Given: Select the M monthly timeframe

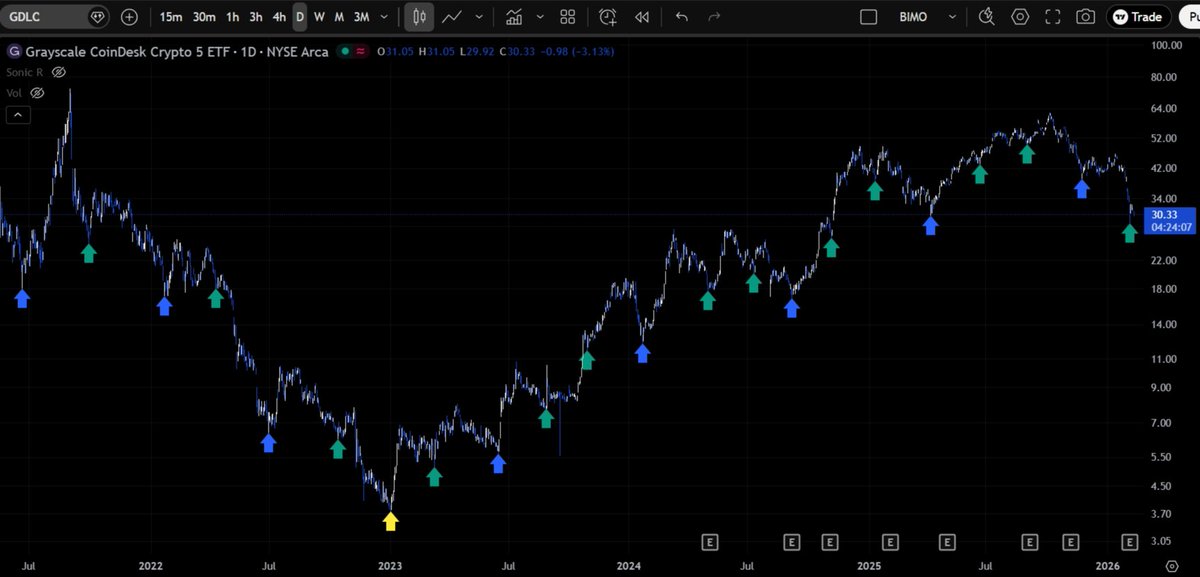Looking at the screenshot, I should [x=339, y=17].
